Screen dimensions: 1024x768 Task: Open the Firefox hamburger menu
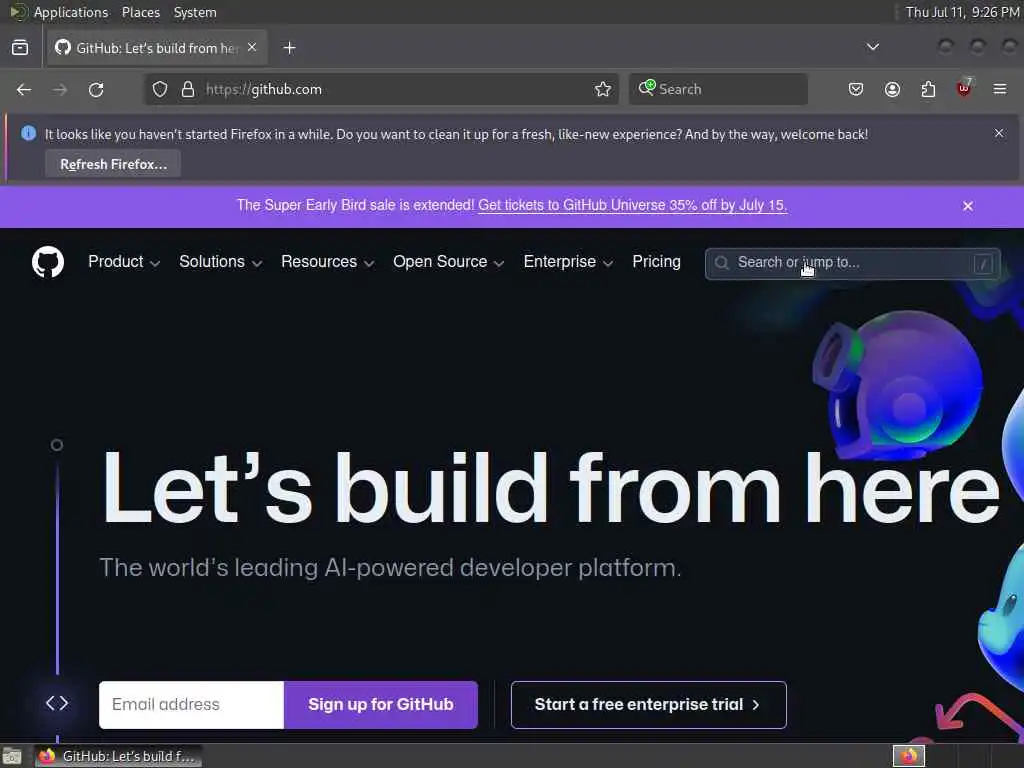[x=1000, y=89]
